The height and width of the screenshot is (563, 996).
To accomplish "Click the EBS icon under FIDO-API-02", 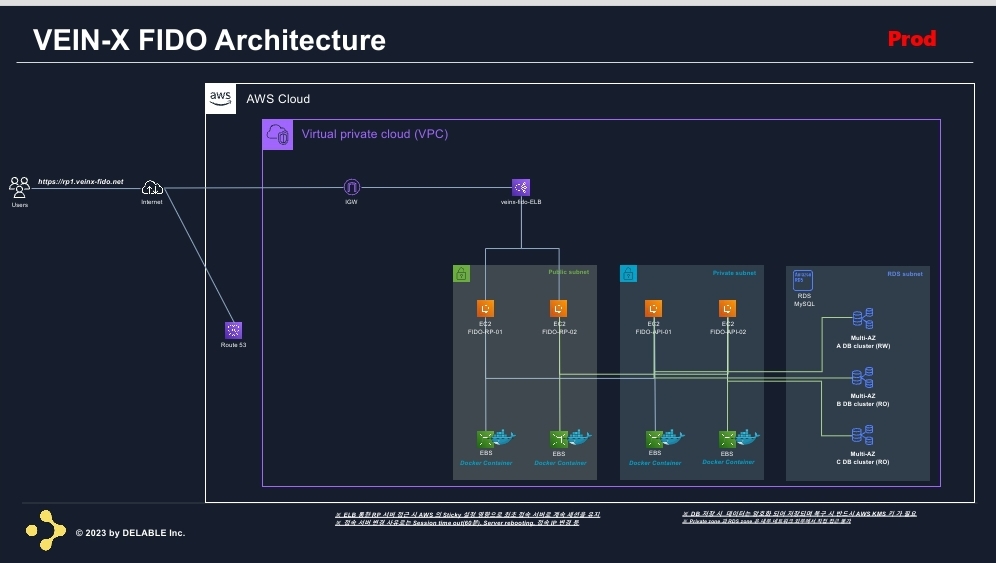I will [727, 439].
